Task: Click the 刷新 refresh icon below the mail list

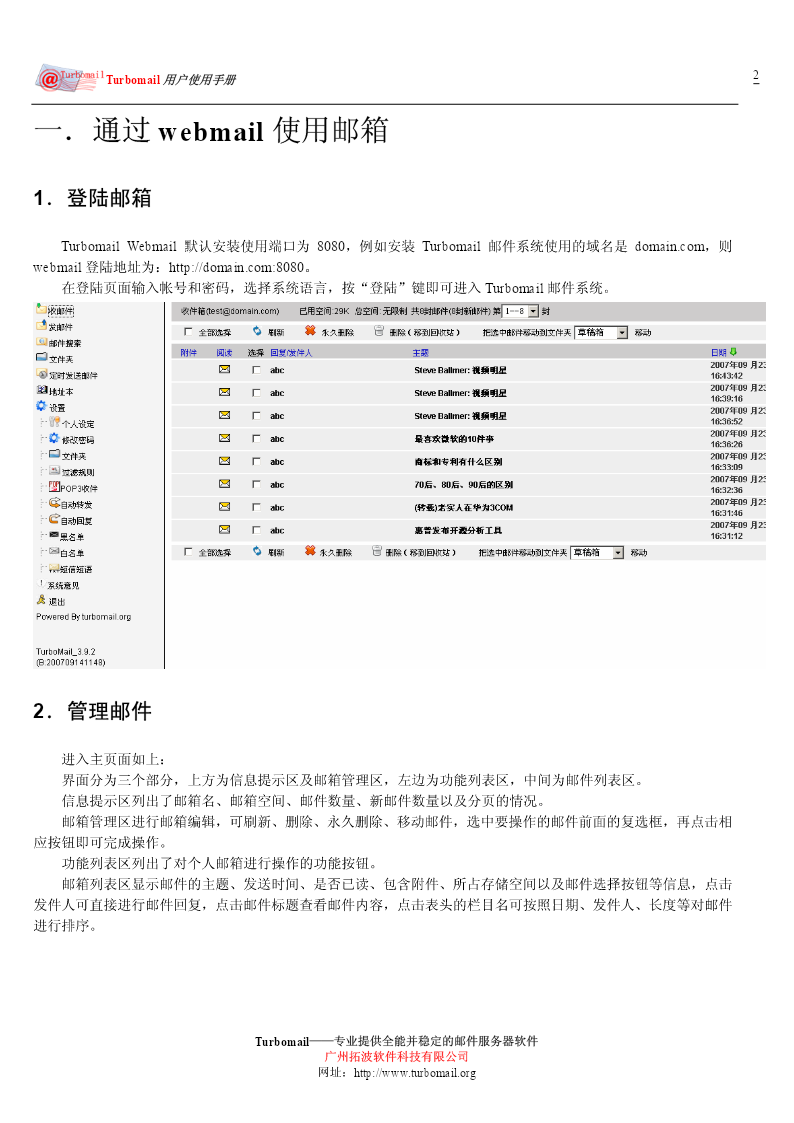Action: [x=257, y=551]
